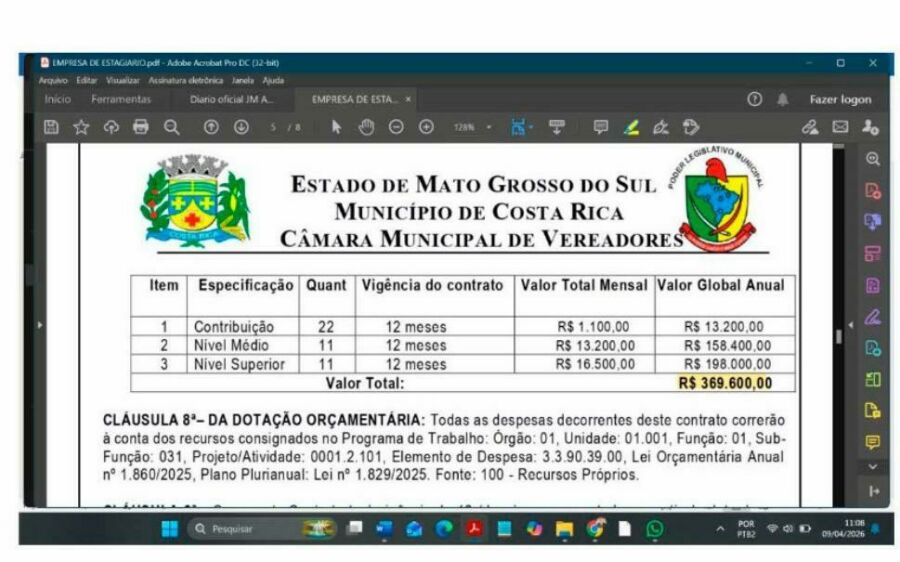This screenshot has width=900, height=562.
Task: Click the Fazer logon button
Action: coord(840,99)
